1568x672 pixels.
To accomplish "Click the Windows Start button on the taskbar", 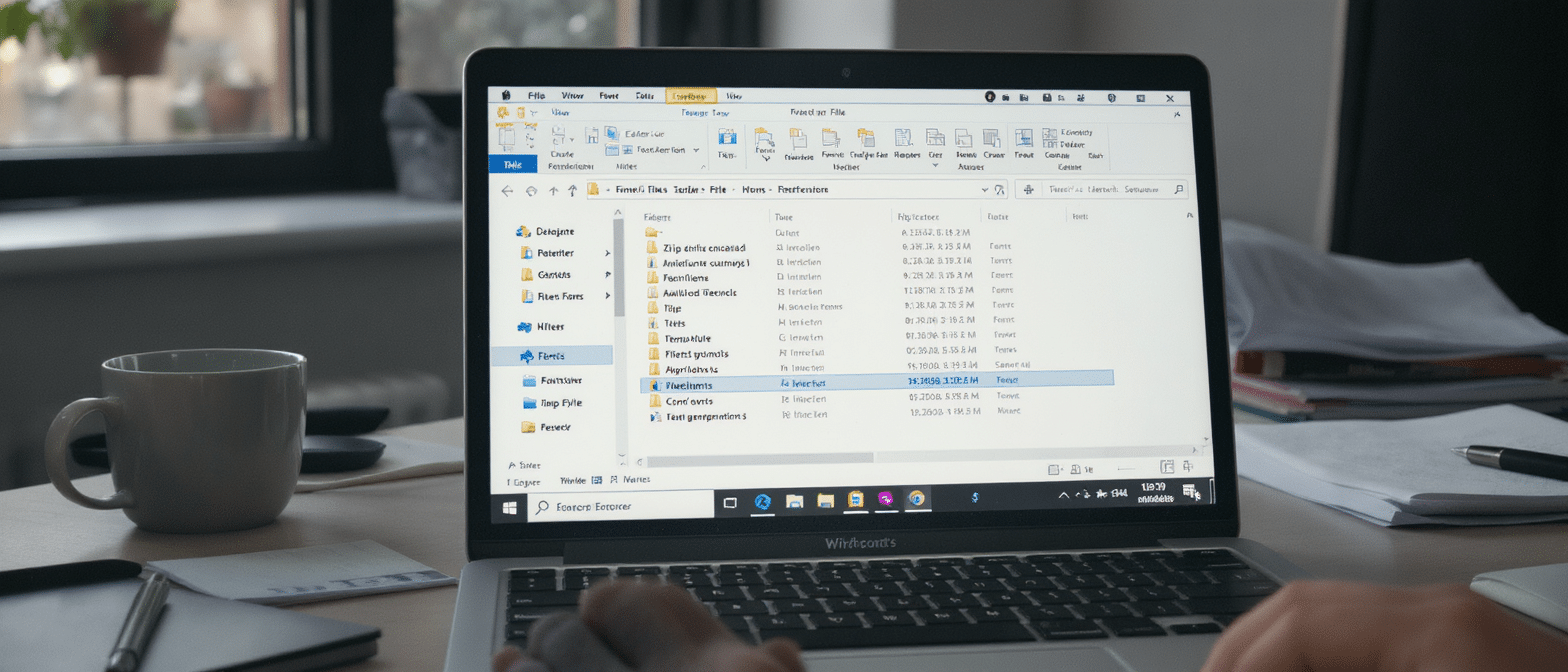I will coord(509,507).
